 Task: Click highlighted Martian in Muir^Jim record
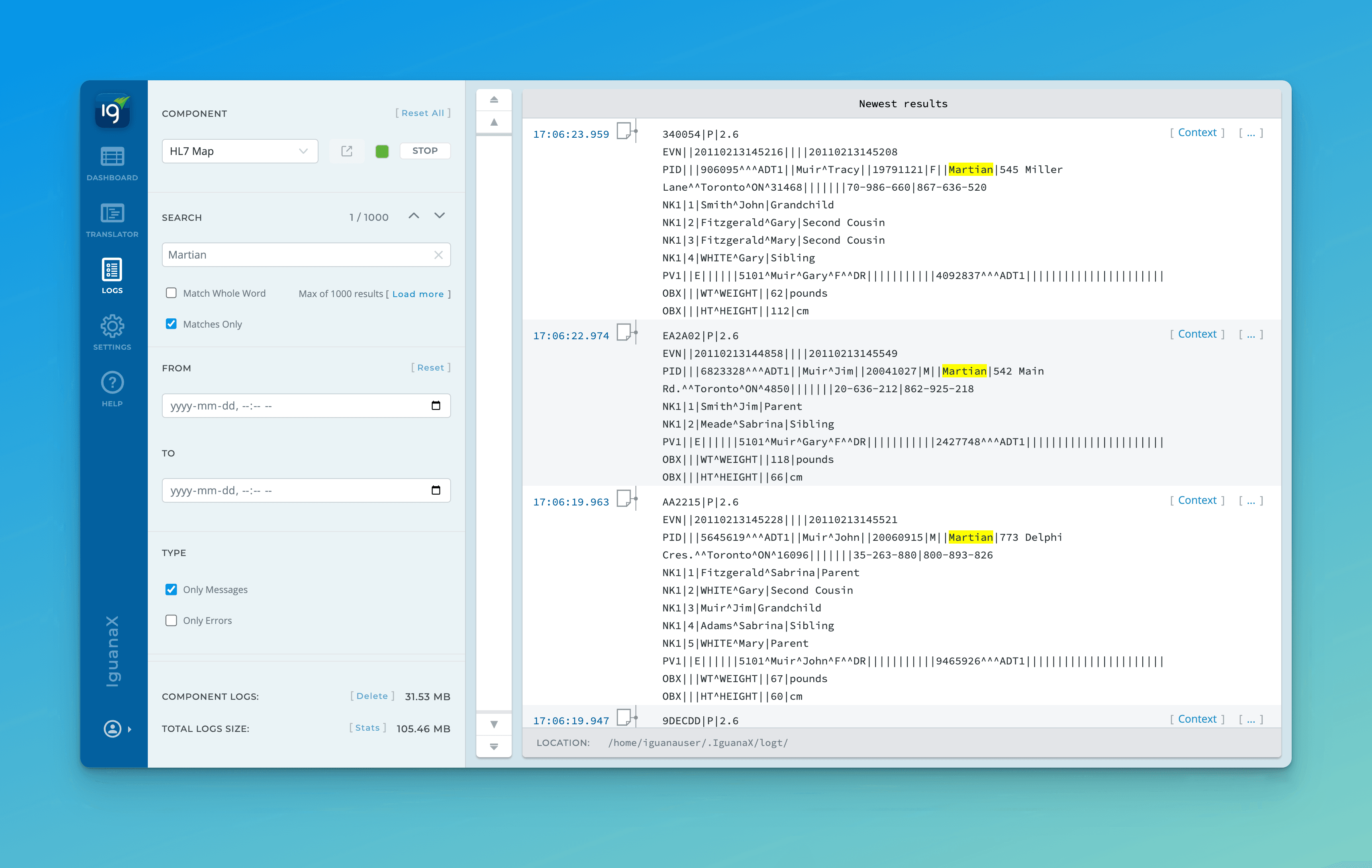click(x=964, y=371)
